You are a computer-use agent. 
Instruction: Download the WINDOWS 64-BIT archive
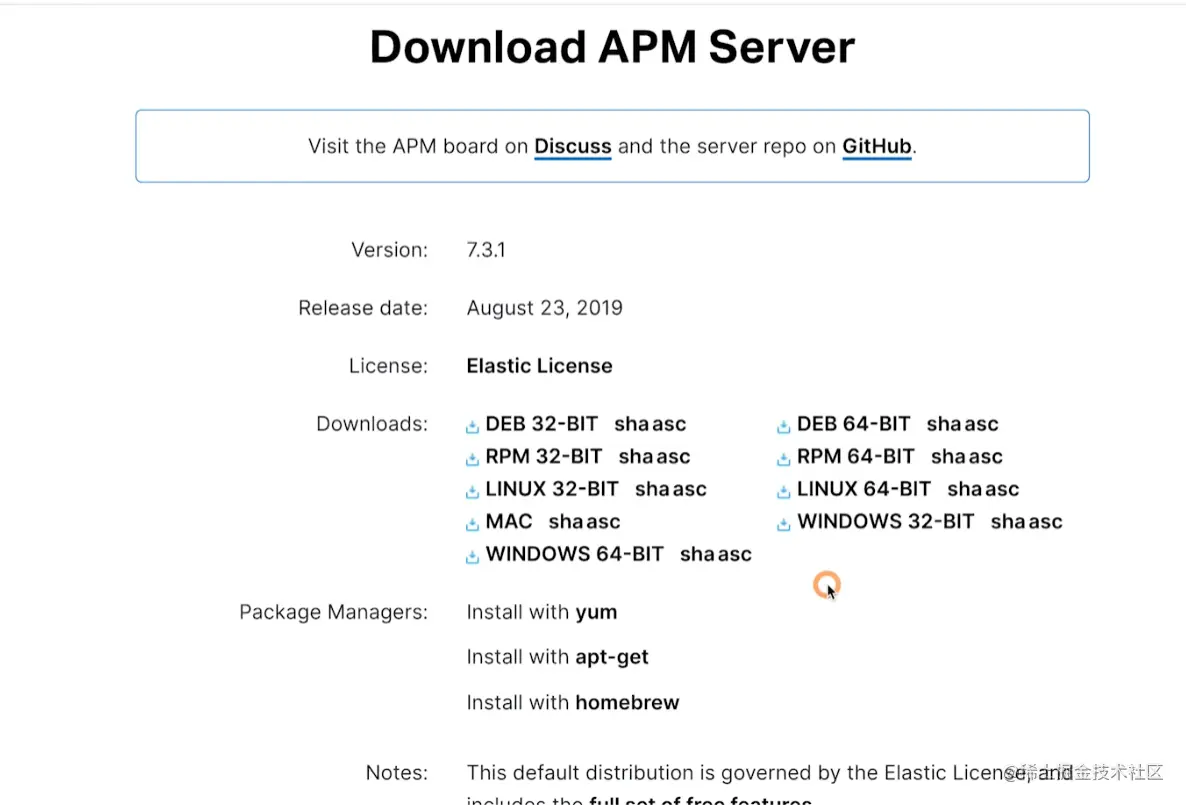coord(575,554)
